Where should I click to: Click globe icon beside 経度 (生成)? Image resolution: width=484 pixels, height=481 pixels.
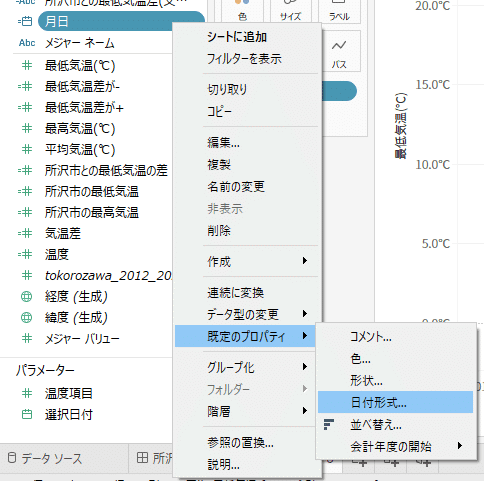point(27,296)
